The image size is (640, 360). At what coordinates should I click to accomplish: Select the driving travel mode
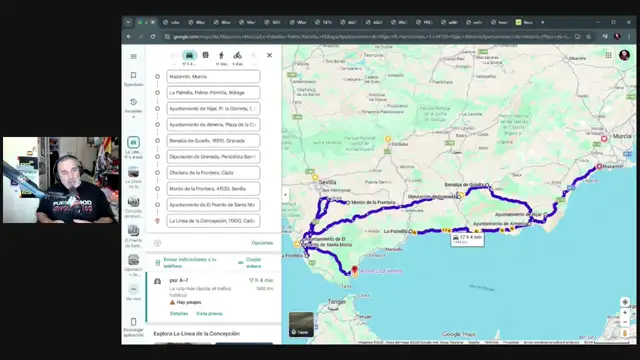[x=189, y=55]
